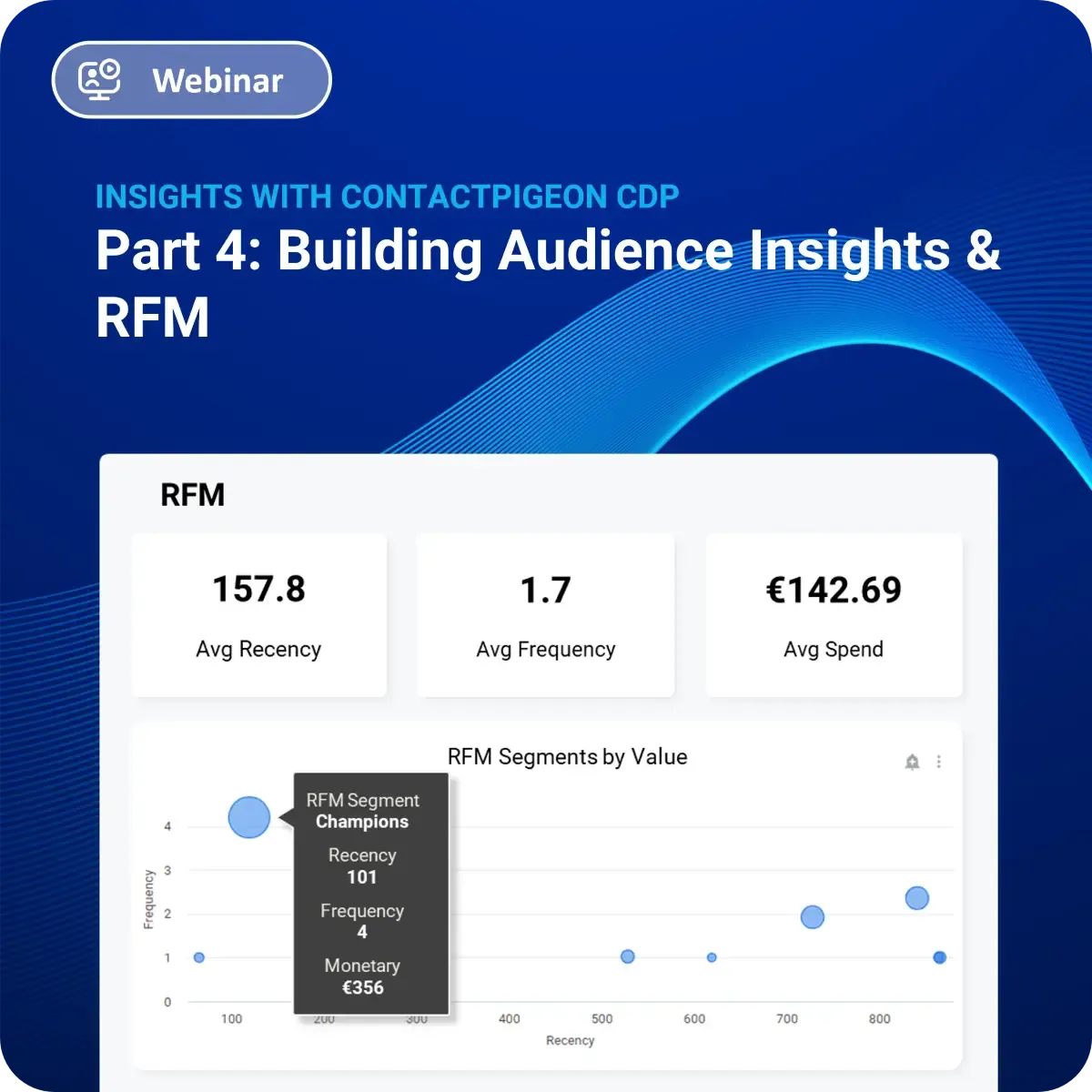Click the small bubble near Recency 600
Screen dimensions: 1092x1092
712,957
